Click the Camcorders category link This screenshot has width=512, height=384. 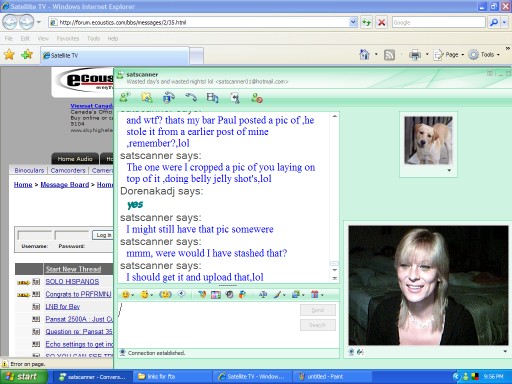coord(68,170)
